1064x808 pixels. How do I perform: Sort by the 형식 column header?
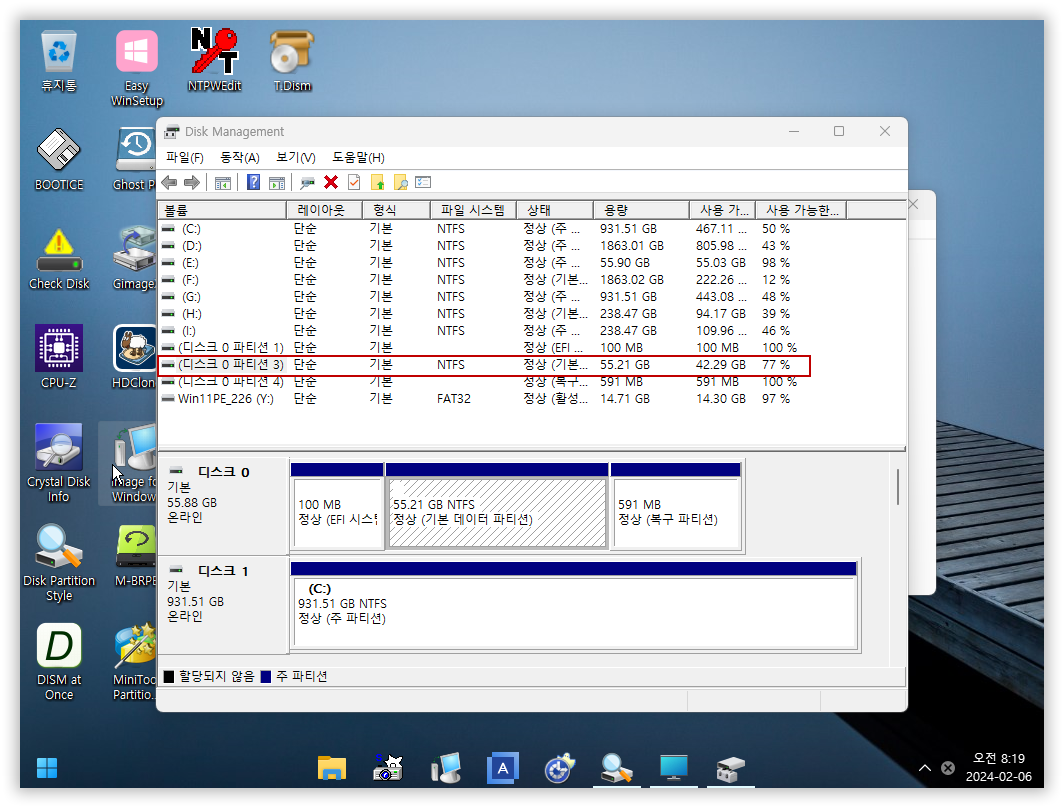(x=396, y=210)
